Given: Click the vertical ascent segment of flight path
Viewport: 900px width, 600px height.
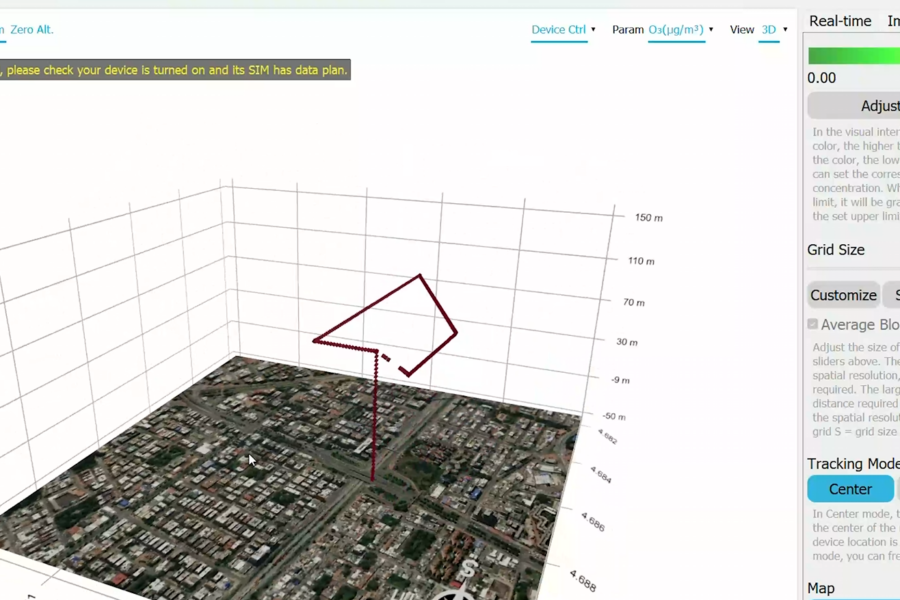Looking at the screenshot, I should 374,420.
